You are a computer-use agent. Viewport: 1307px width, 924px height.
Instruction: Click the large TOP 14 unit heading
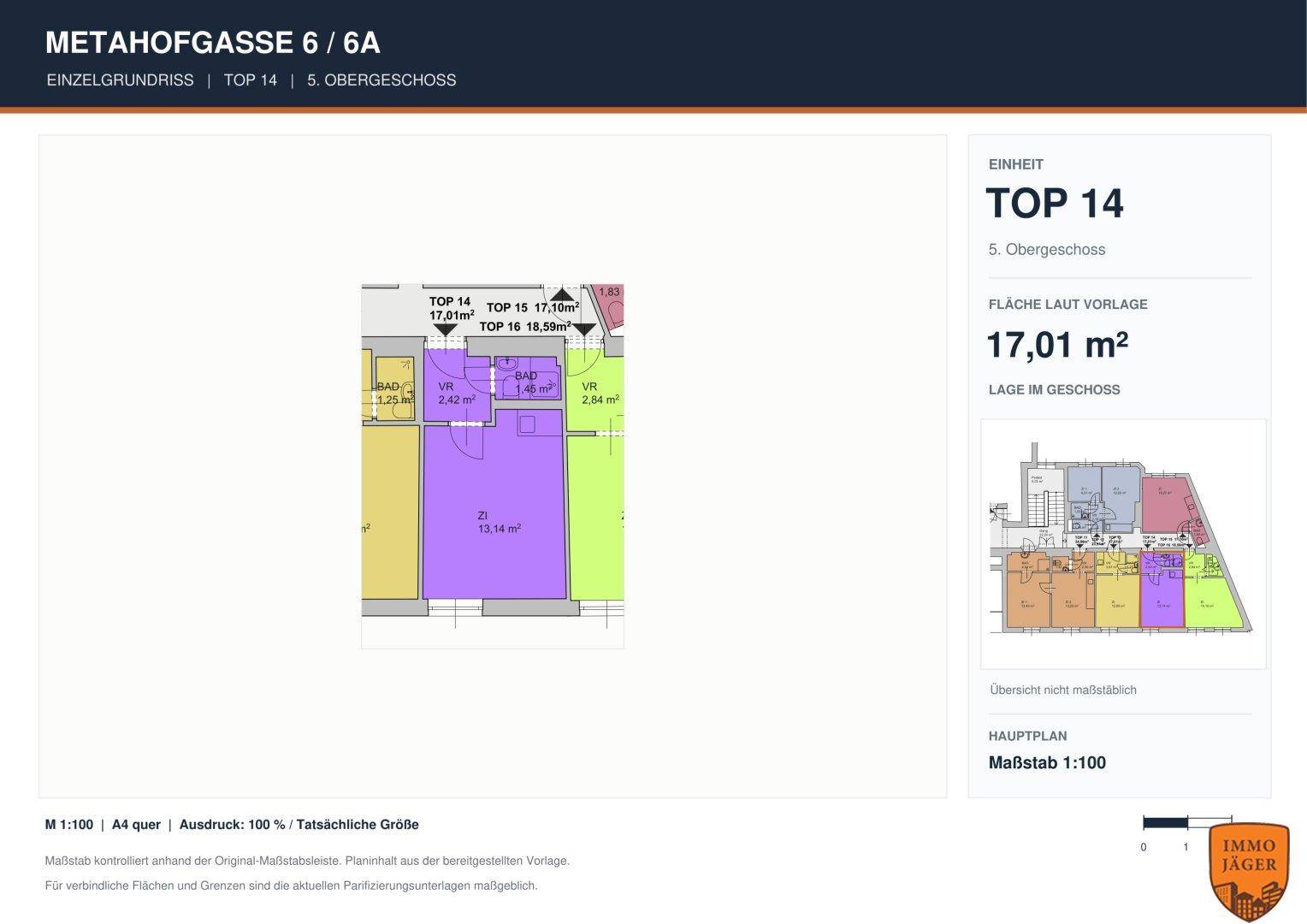coord(1055,204)
